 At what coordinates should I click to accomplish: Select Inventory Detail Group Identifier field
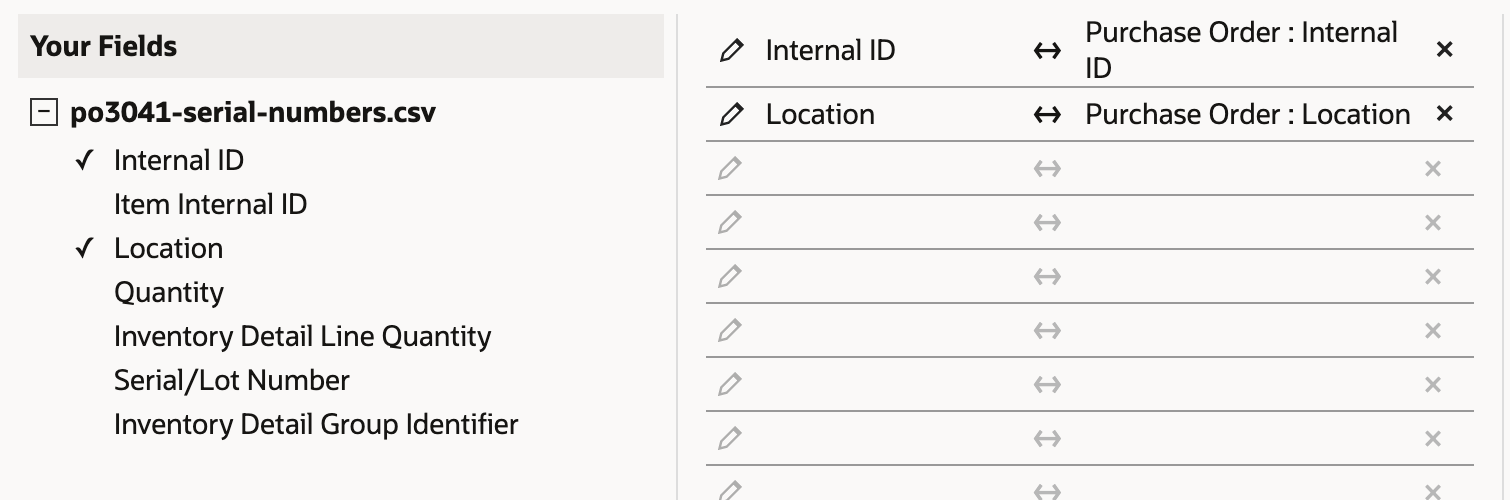point(316,424)
